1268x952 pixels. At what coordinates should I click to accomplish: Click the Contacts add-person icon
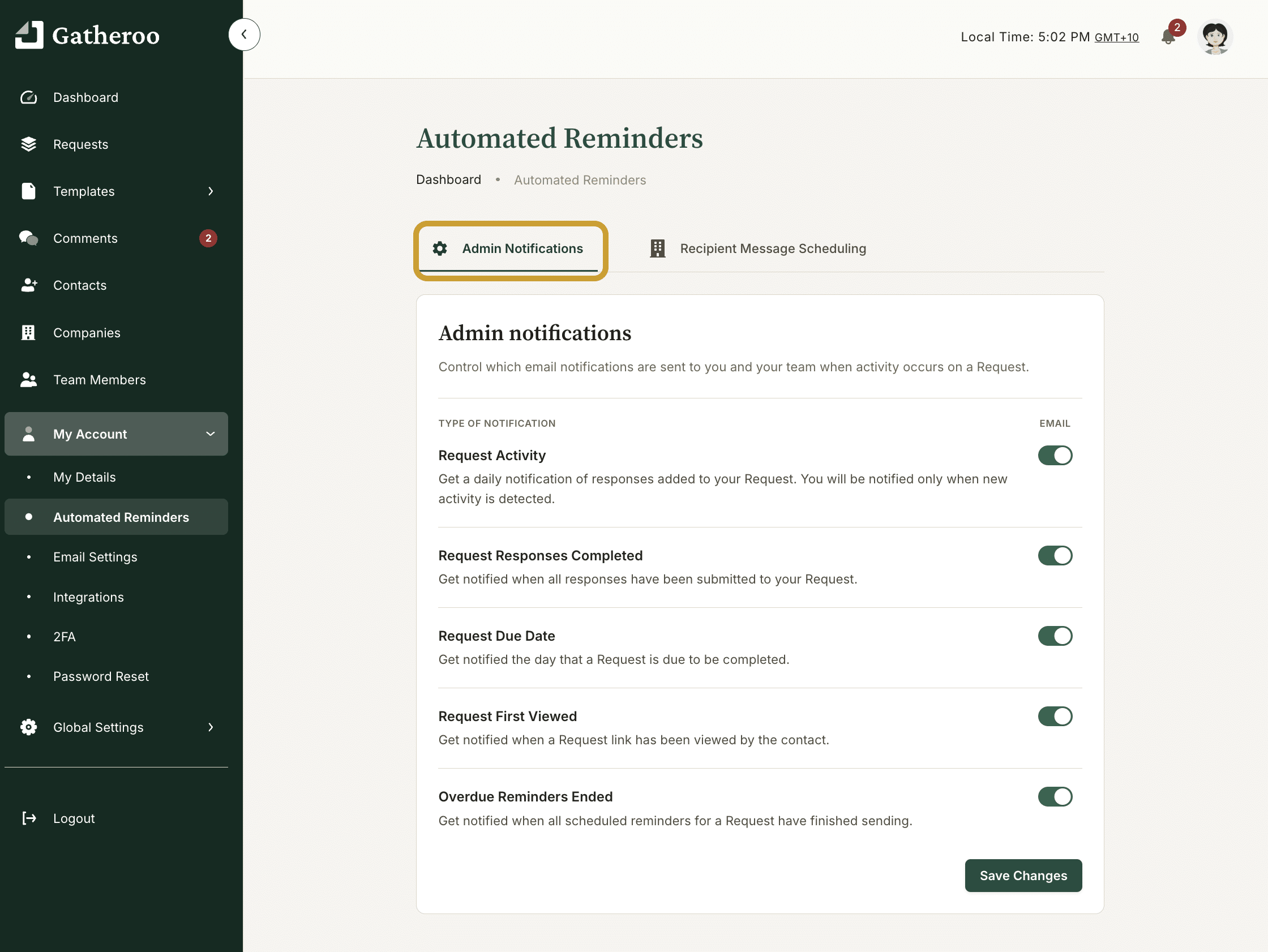pos(29,285)
